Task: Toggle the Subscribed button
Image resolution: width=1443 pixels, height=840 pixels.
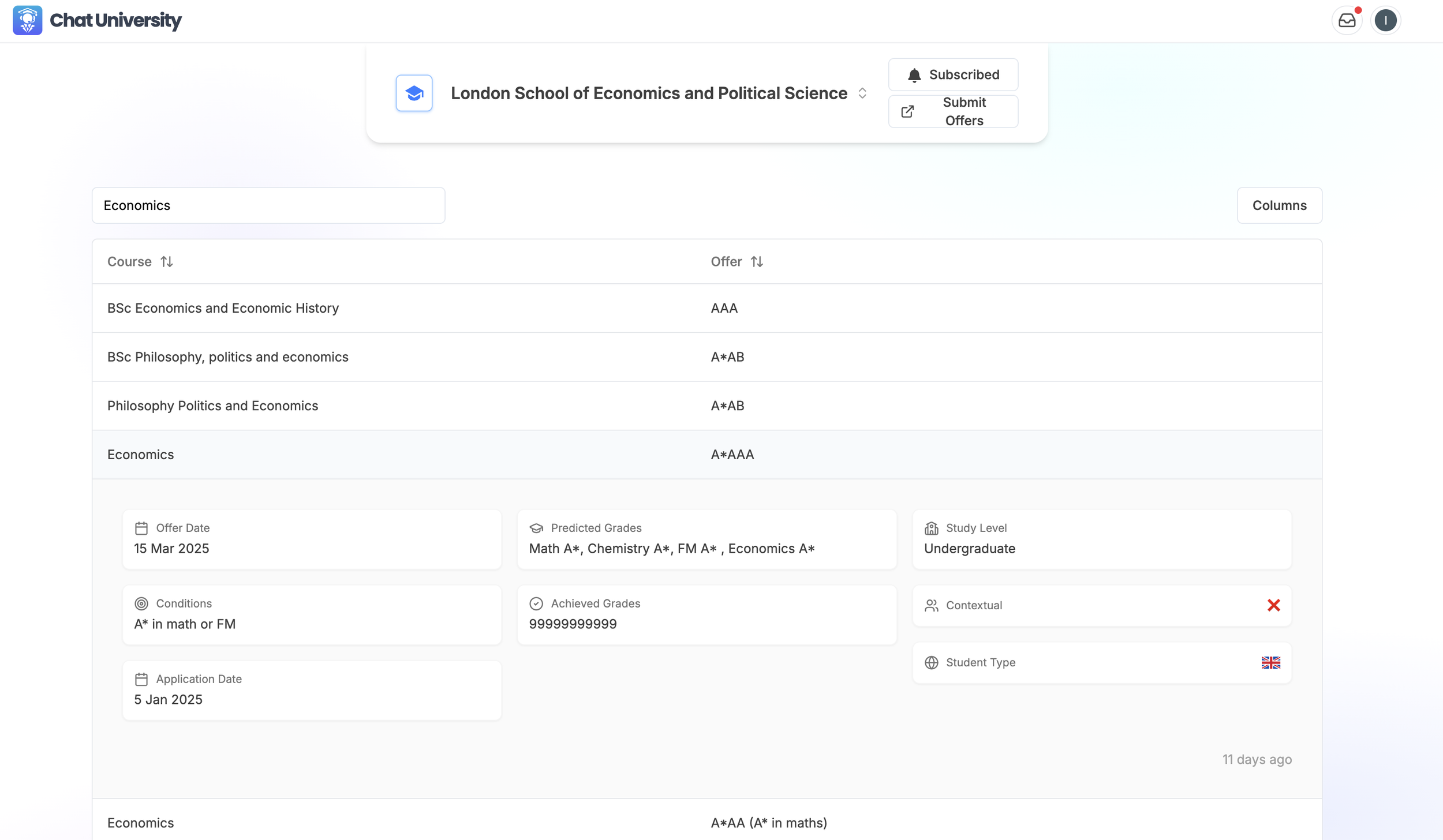Action: pyautogui.click(x=953, y=74)
